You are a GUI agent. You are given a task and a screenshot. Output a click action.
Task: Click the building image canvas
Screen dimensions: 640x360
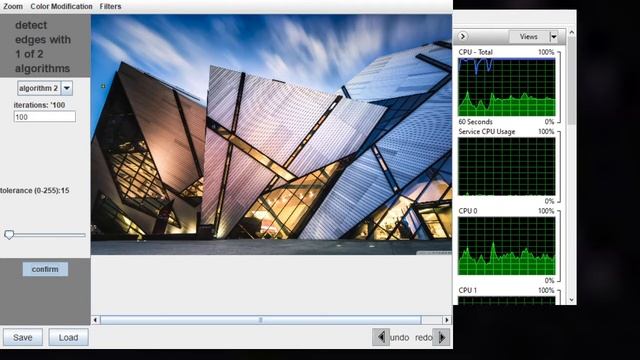click(271, 135)
